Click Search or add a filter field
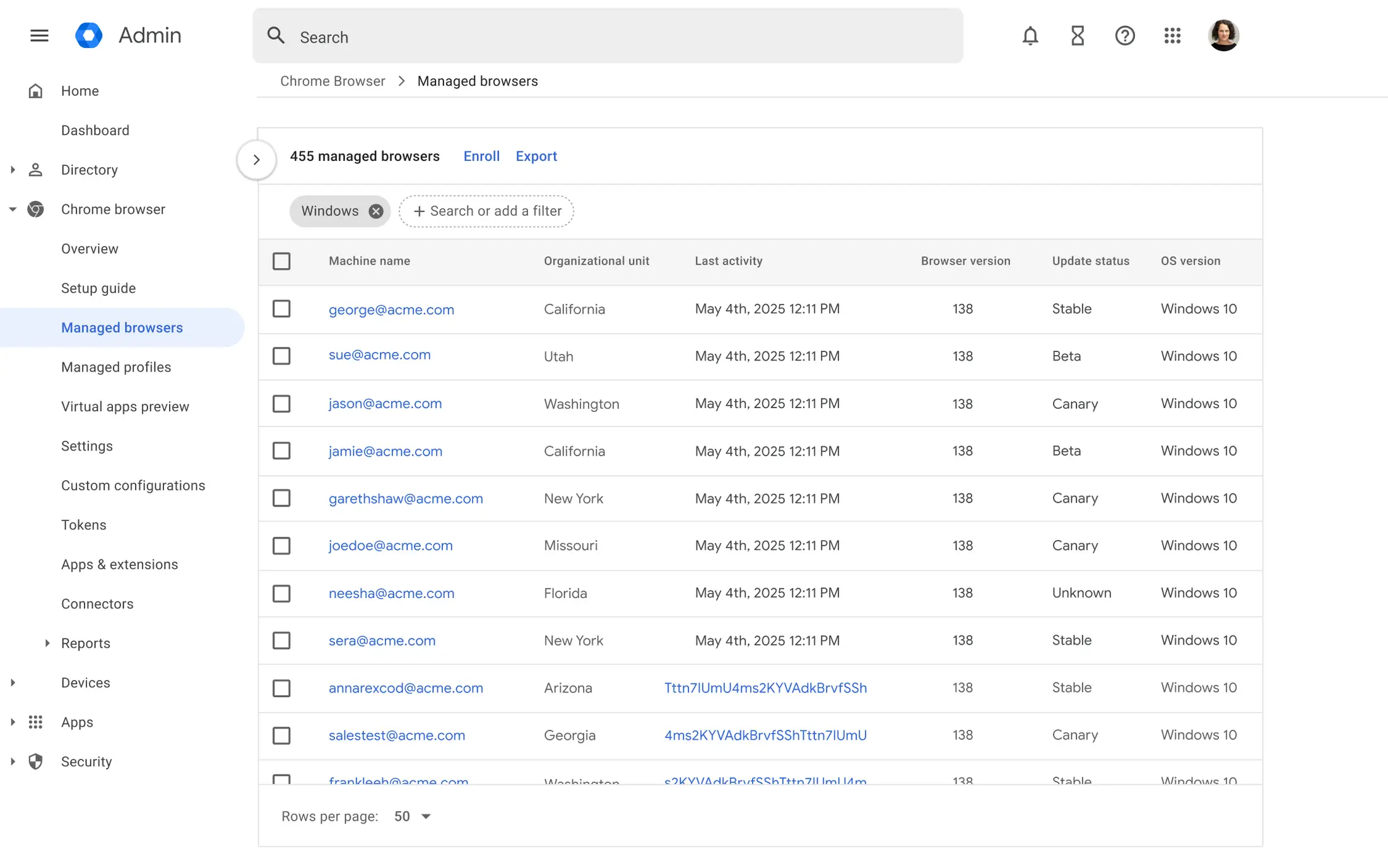Screen dimensions: 1388x868 486,211
